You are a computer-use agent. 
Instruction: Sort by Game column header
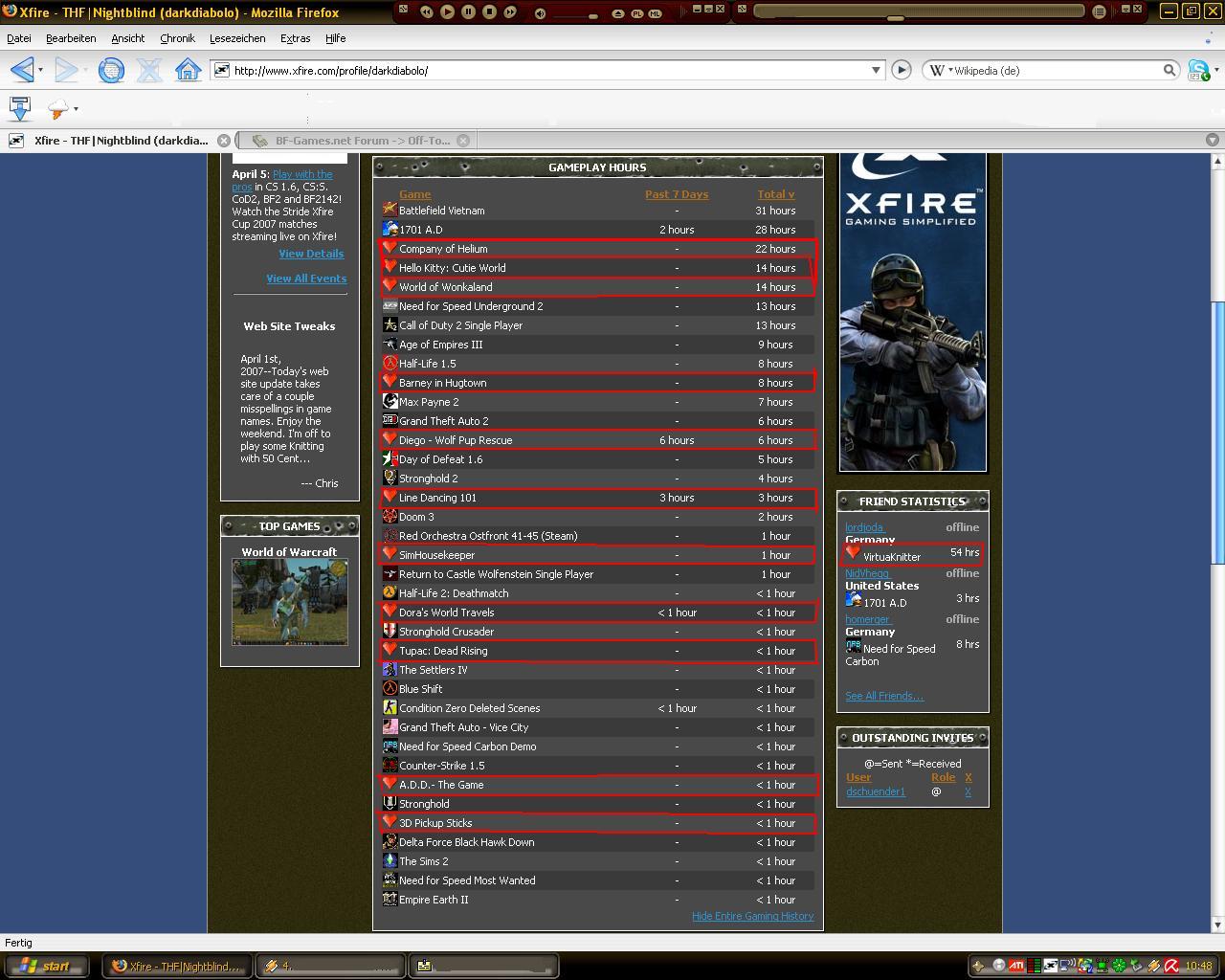[414, 194]
